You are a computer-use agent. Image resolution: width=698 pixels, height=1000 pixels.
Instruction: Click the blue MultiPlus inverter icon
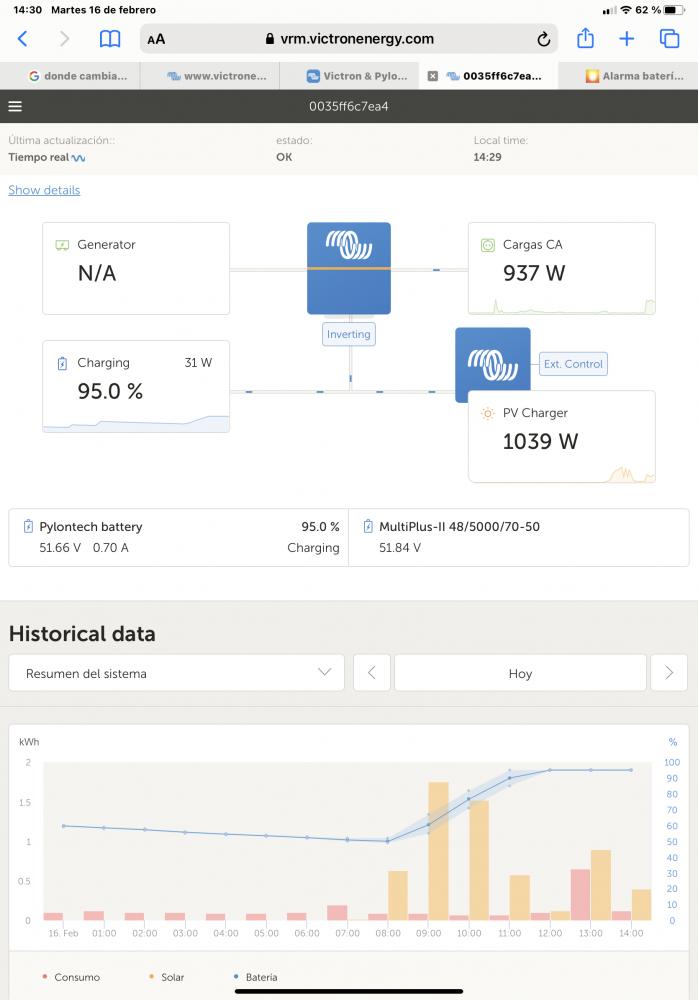[349, 268]
